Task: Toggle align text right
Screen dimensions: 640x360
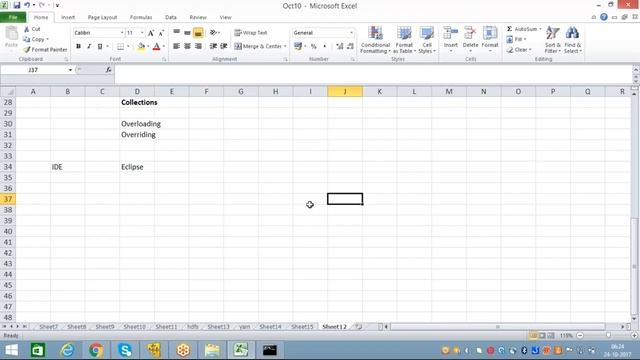Action: (x=198, y=47)
